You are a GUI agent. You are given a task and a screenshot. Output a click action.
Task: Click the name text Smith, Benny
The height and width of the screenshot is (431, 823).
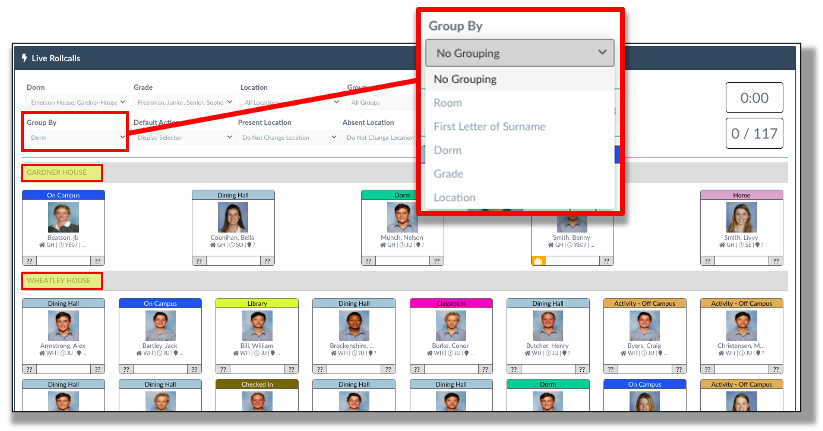click(x=572, y=238)
